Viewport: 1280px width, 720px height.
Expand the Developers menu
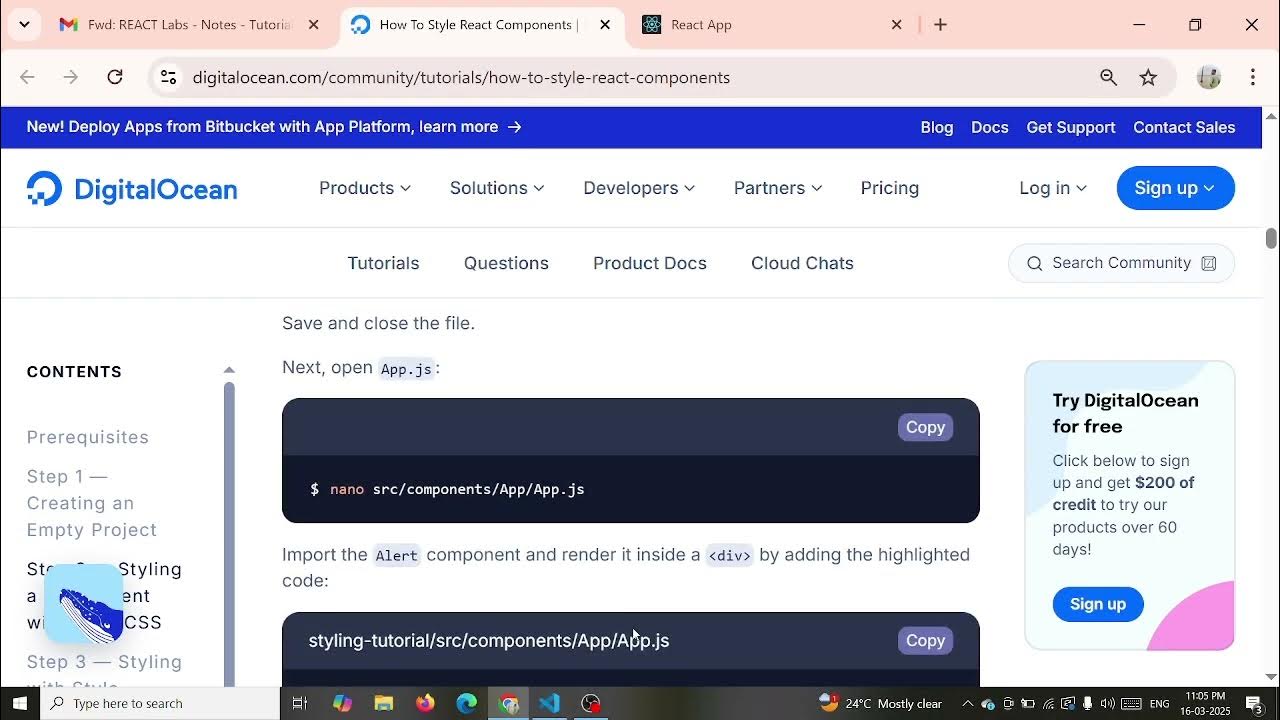click(639, 188)
